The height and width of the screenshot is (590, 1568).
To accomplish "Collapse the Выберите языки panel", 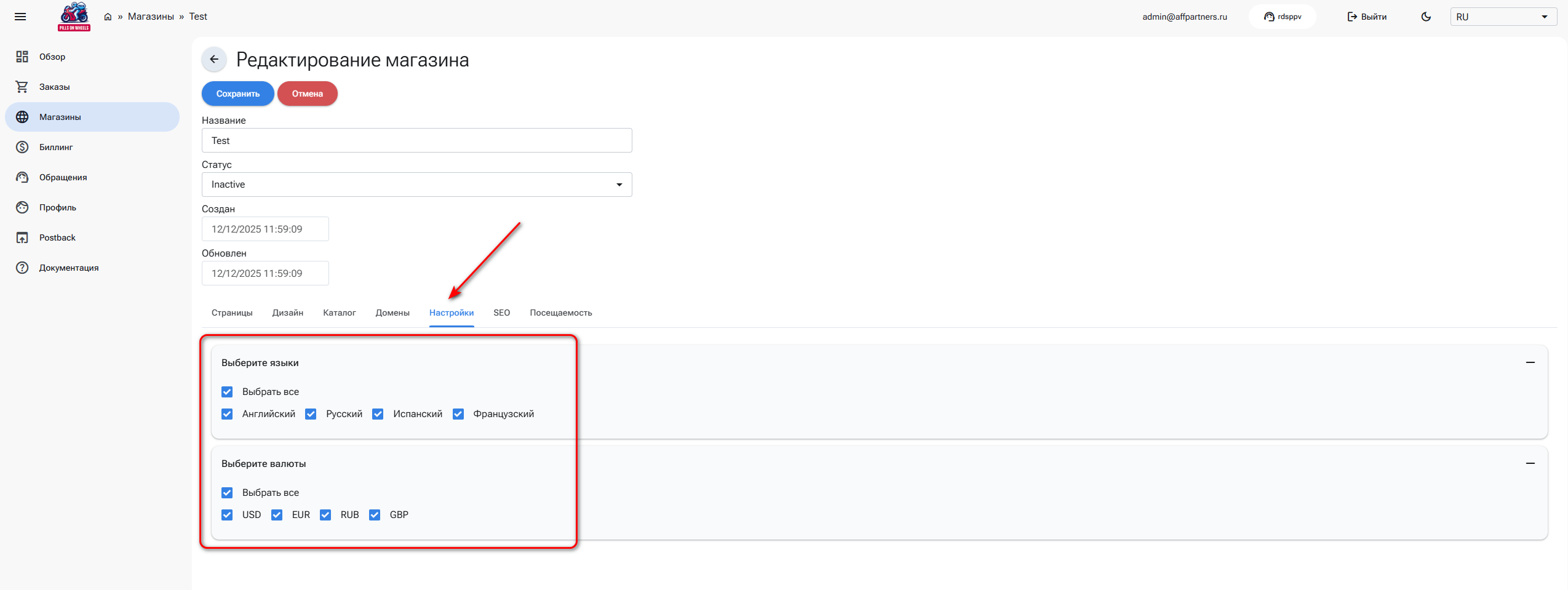I will pos(1530,362).
